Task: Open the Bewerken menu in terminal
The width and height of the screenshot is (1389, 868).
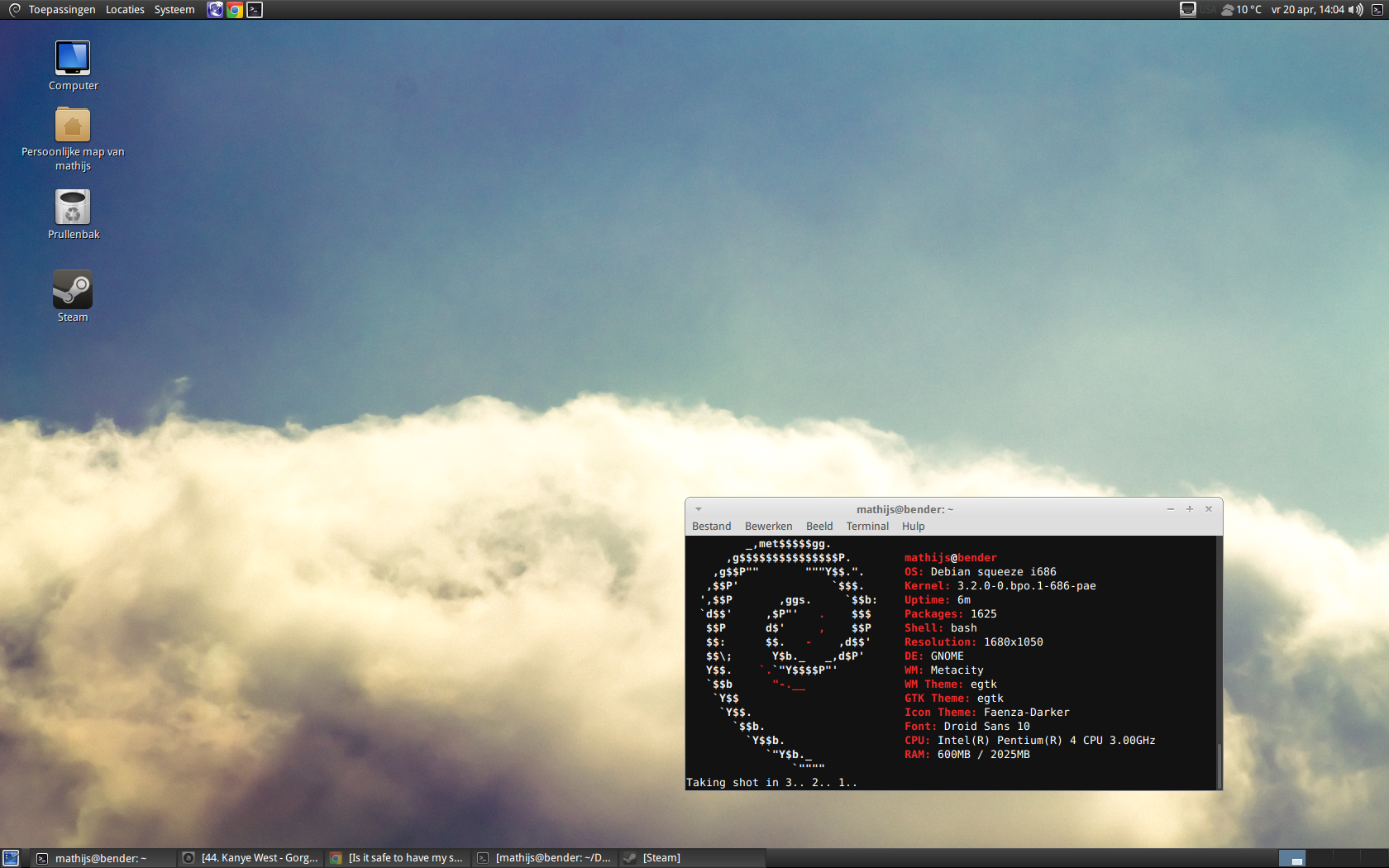Action: click(x=768, y=527)
